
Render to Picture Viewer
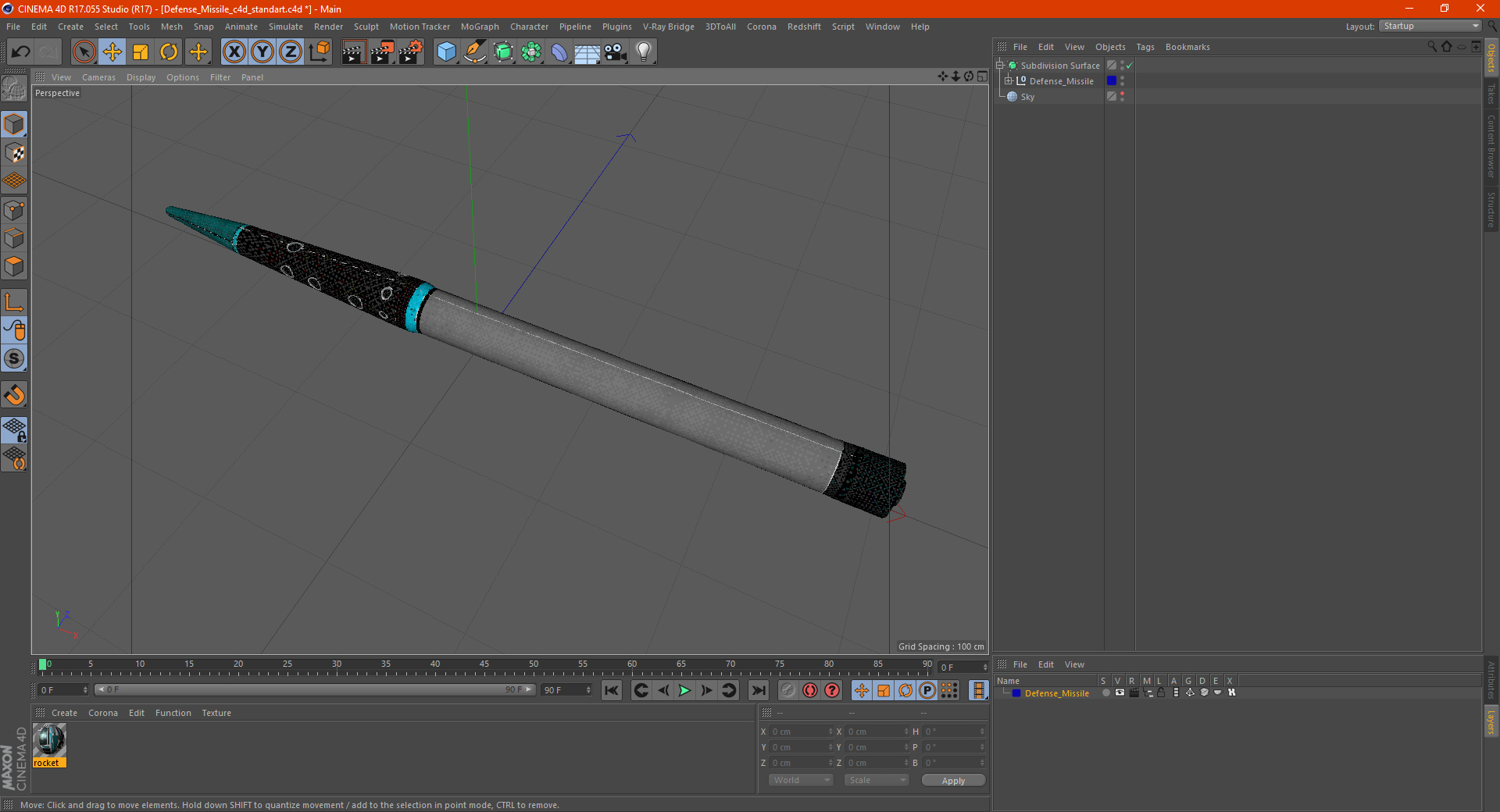point(382,52)
